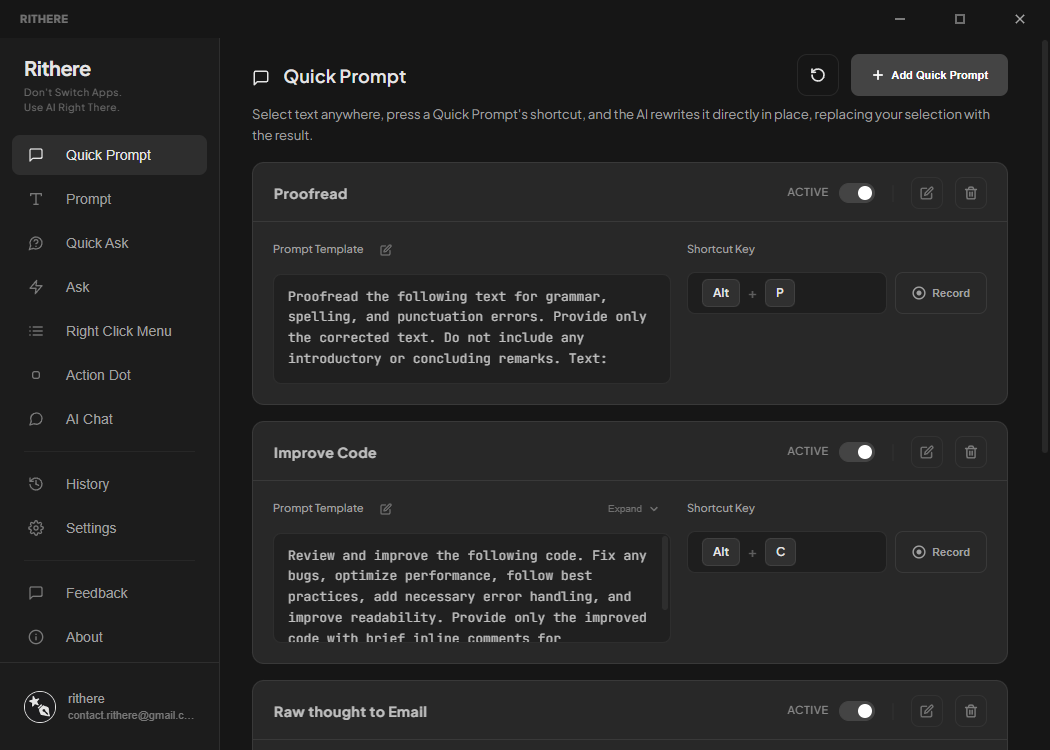
Task: Click Record for the Improve Code shortcut
Action: click(941, 552)
